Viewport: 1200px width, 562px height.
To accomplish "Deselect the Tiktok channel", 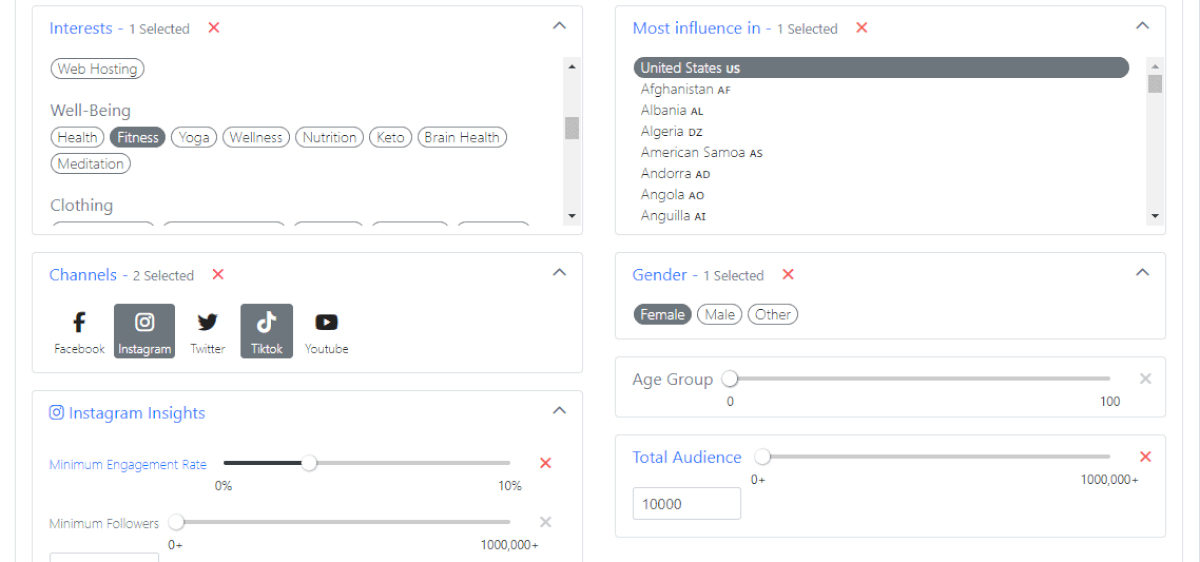I will point(266,332).
